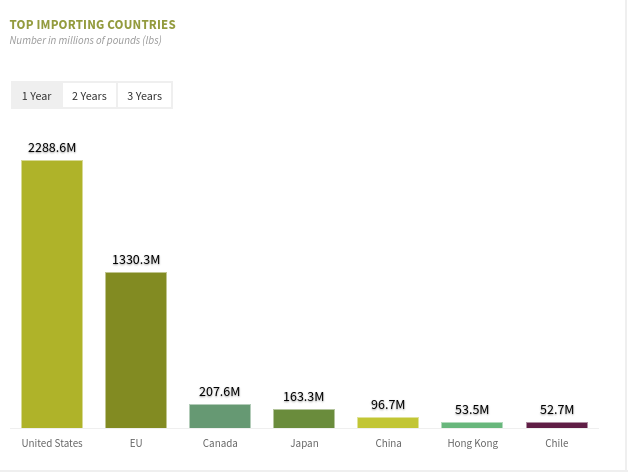Click the 96.7M data label
This screenshot has height=472, width=628.
coord(388,404)
